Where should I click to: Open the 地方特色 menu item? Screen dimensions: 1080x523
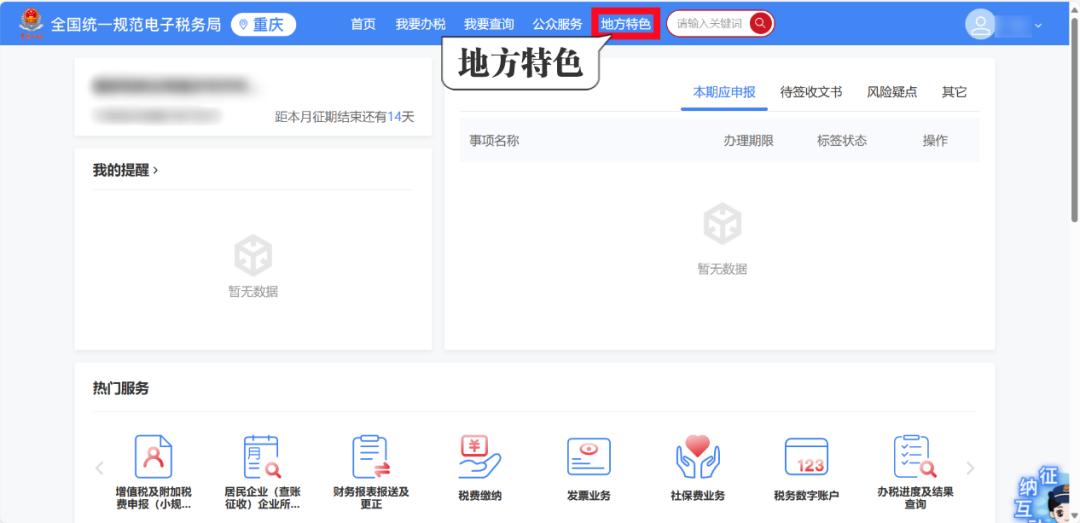625,24
